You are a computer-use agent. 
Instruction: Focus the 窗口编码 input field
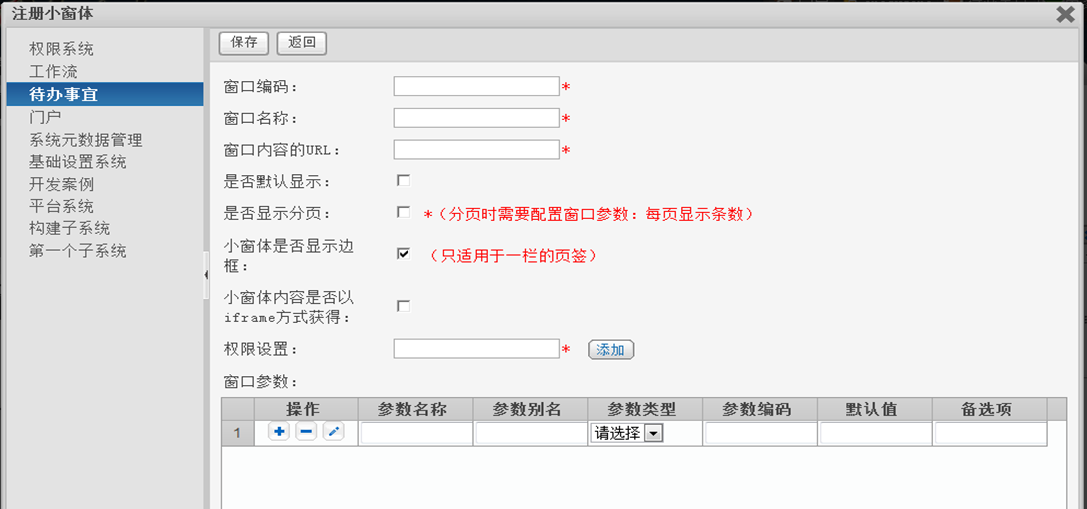(476, 86)
